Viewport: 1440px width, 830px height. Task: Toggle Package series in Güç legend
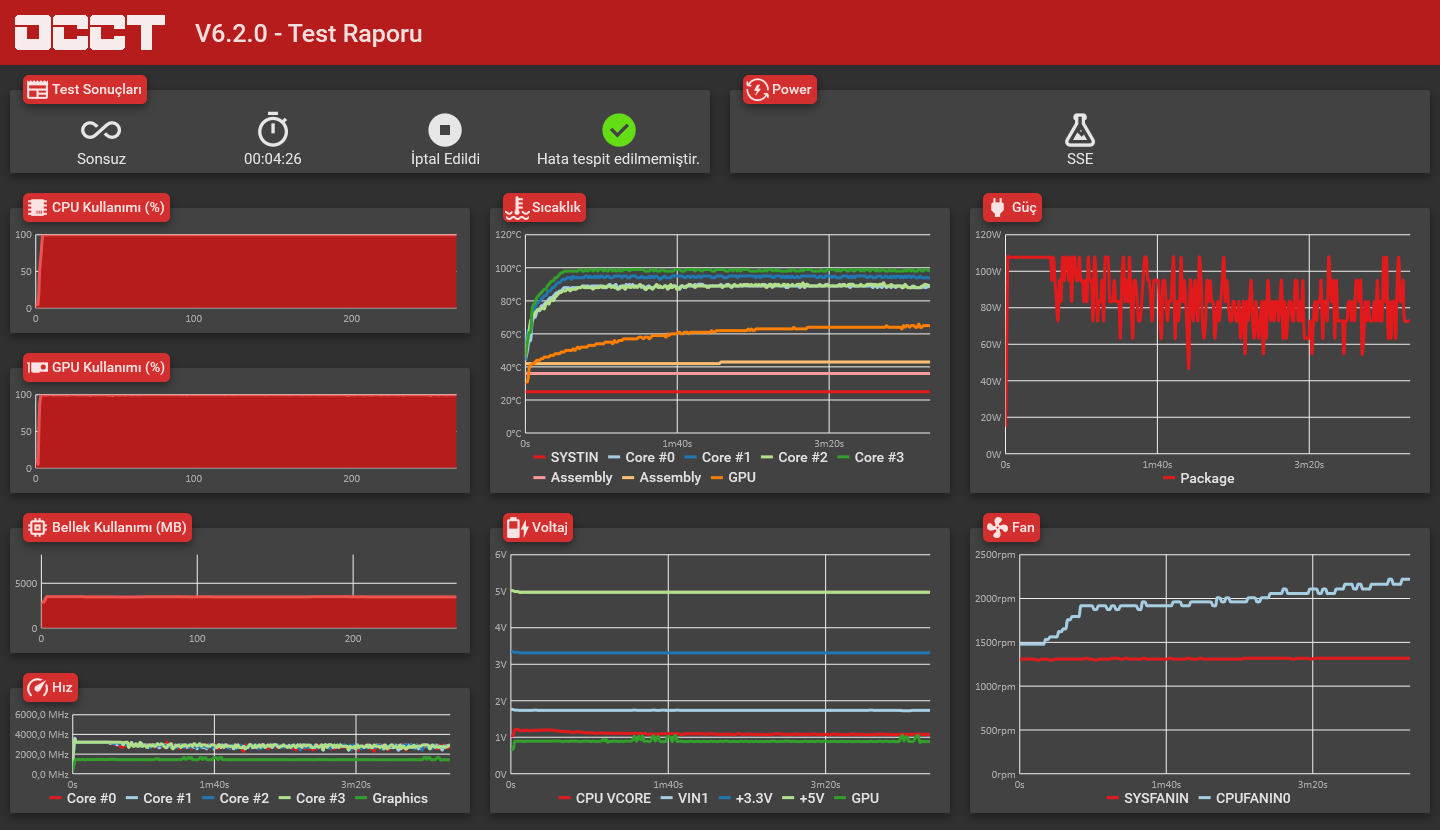pos(1199,478)
